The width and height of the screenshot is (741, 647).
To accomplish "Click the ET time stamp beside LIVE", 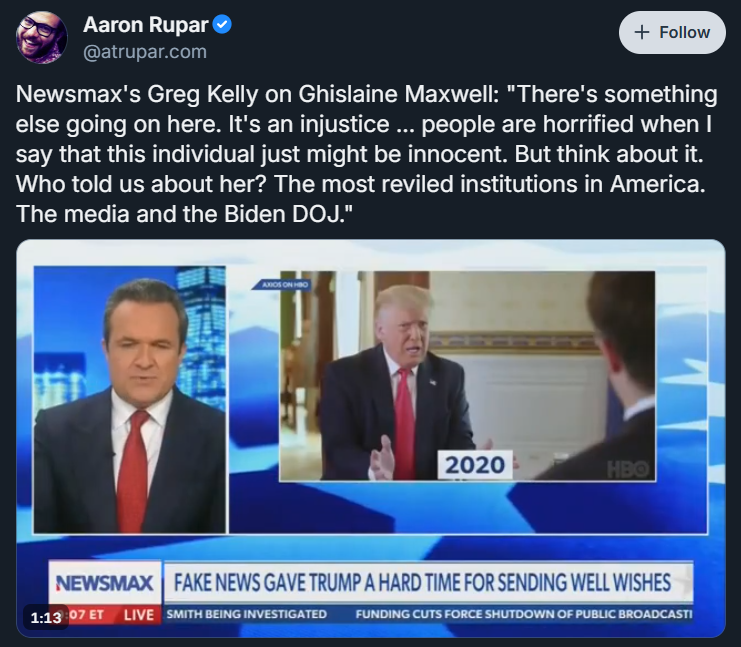I will 87,615.
